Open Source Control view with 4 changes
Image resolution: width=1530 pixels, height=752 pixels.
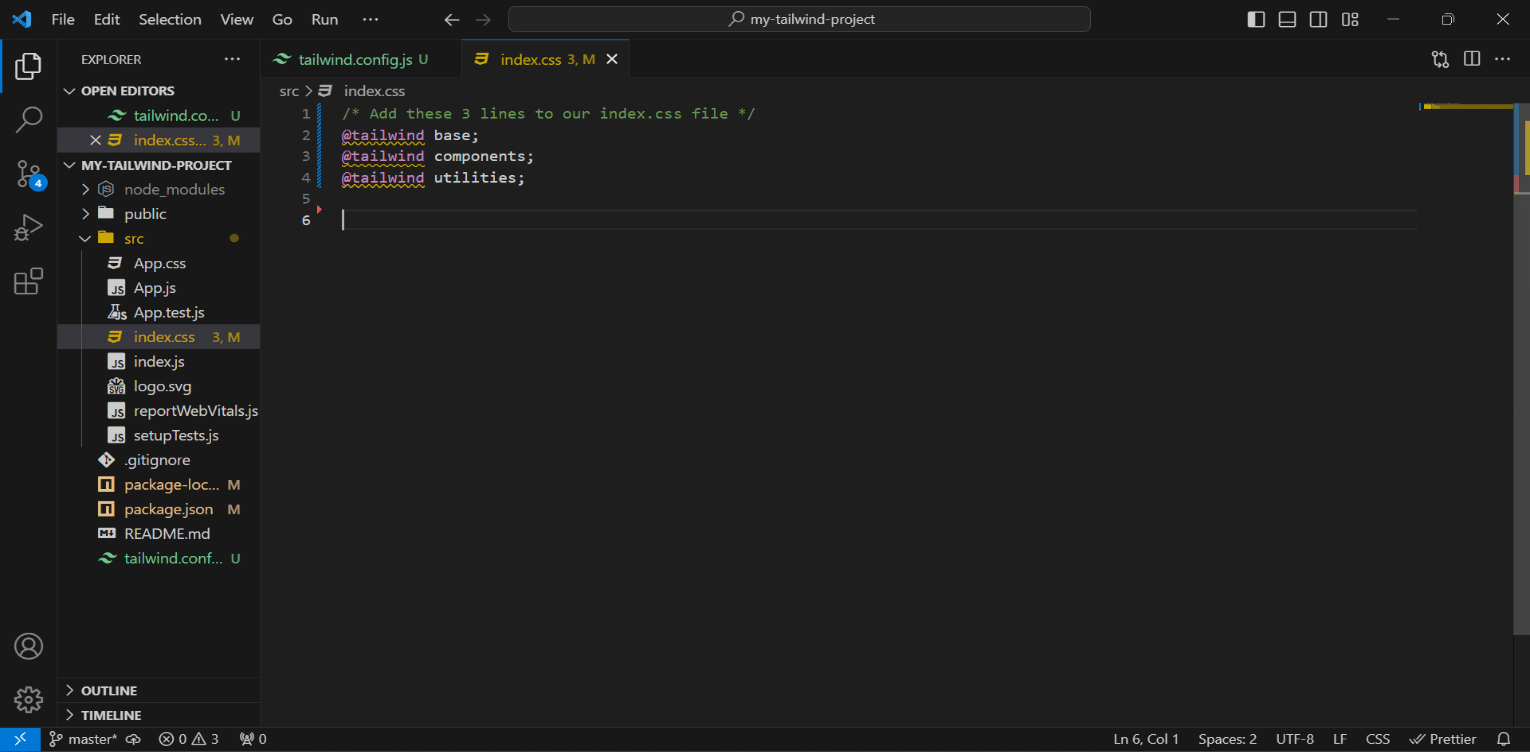(28, 174)
